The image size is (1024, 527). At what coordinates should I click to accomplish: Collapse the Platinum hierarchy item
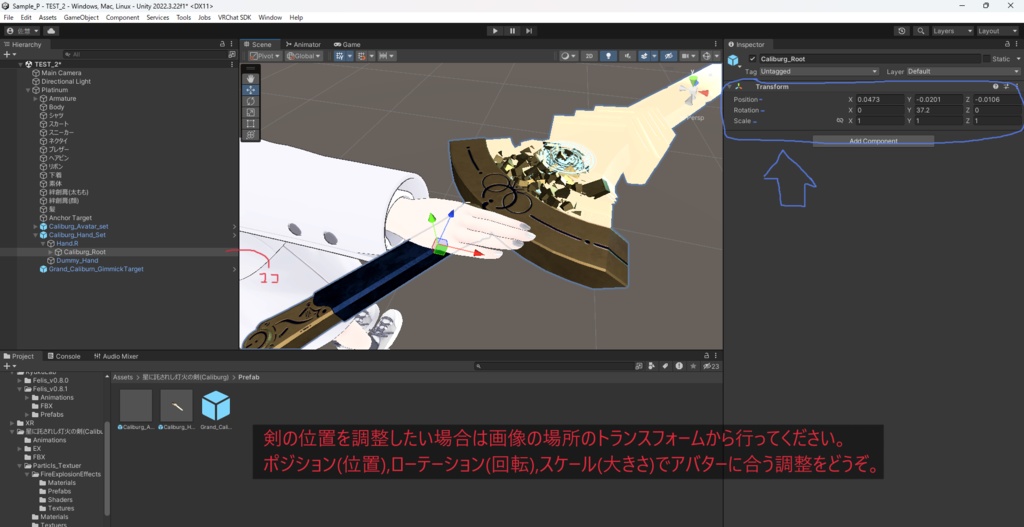[x=28, y=90]
